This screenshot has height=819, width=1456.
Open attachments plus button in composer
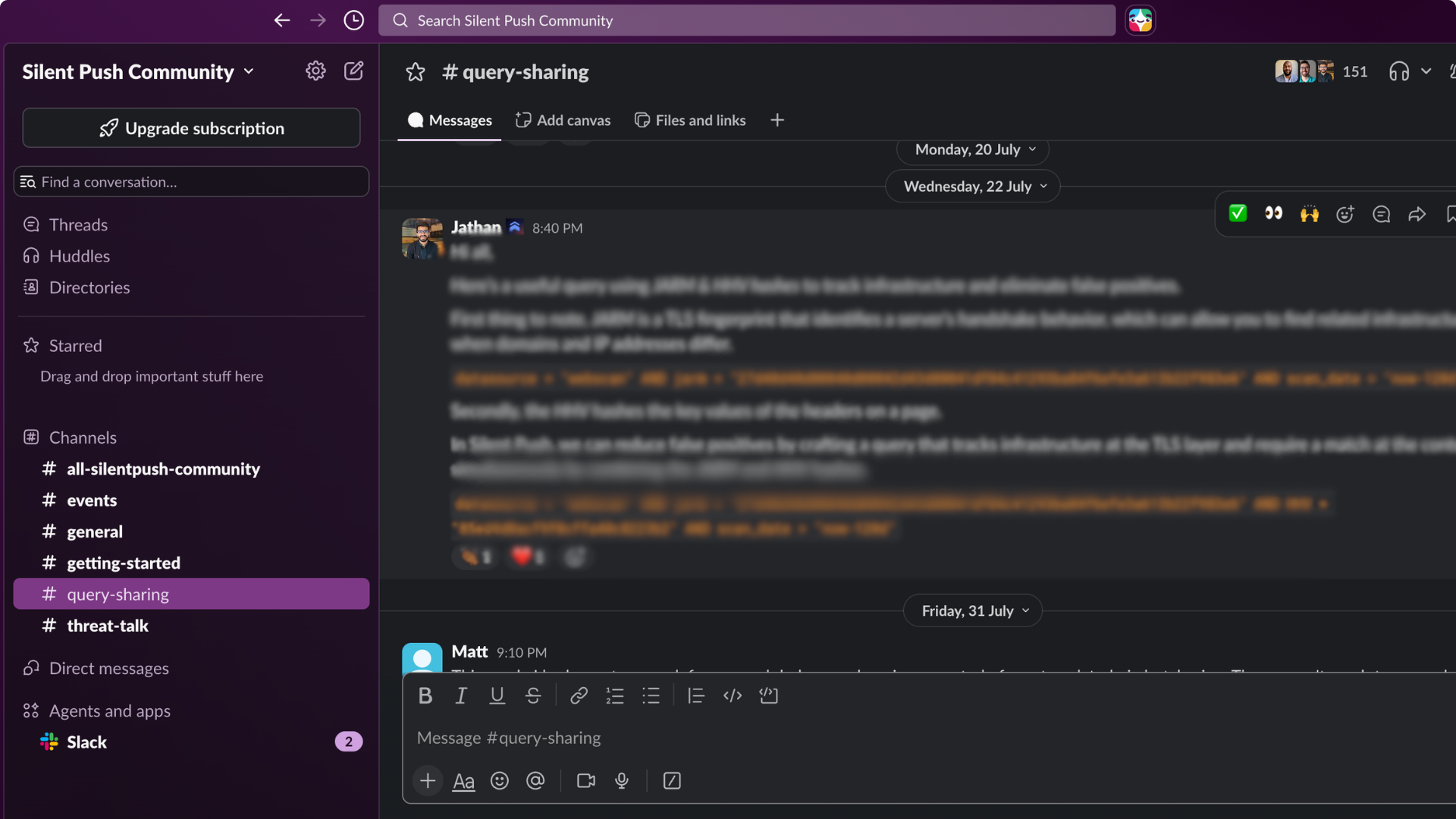click(428, 780)
